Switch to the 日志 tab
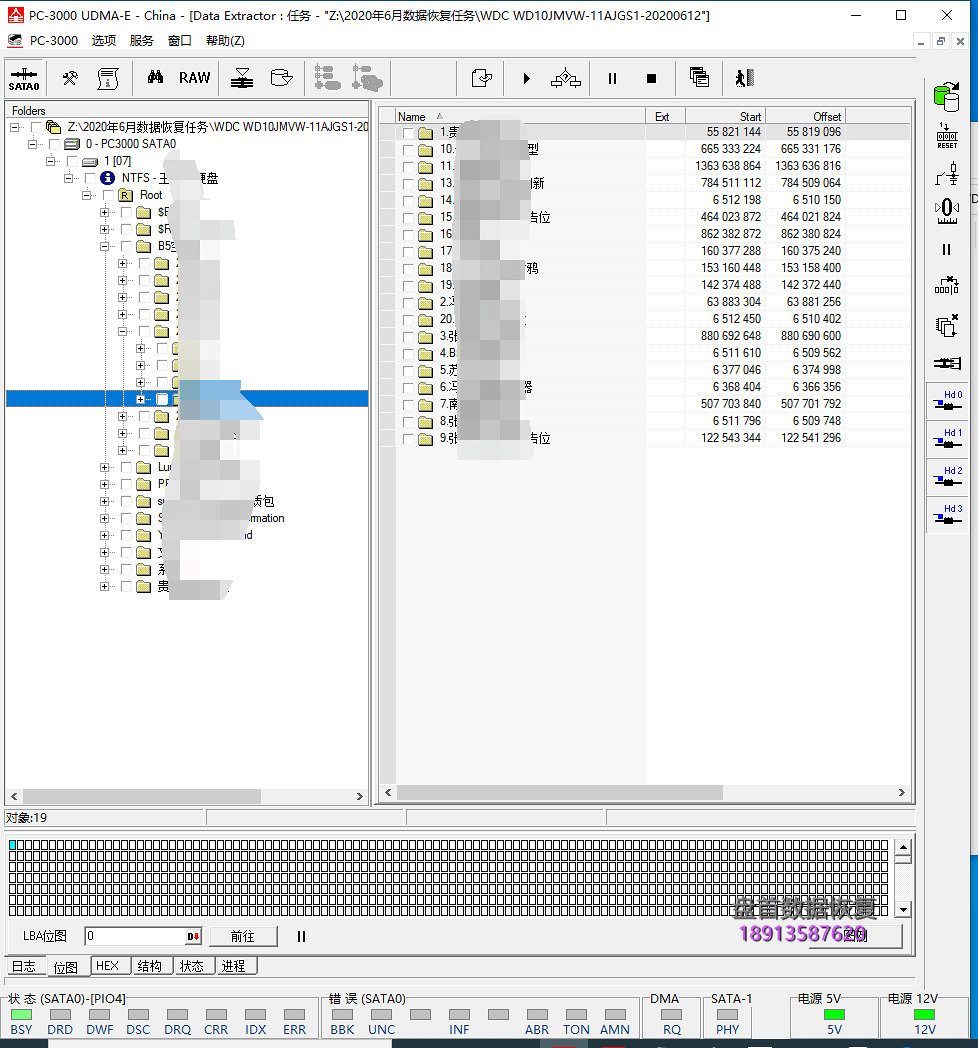The image size is (978, 1048). point(25,966)
